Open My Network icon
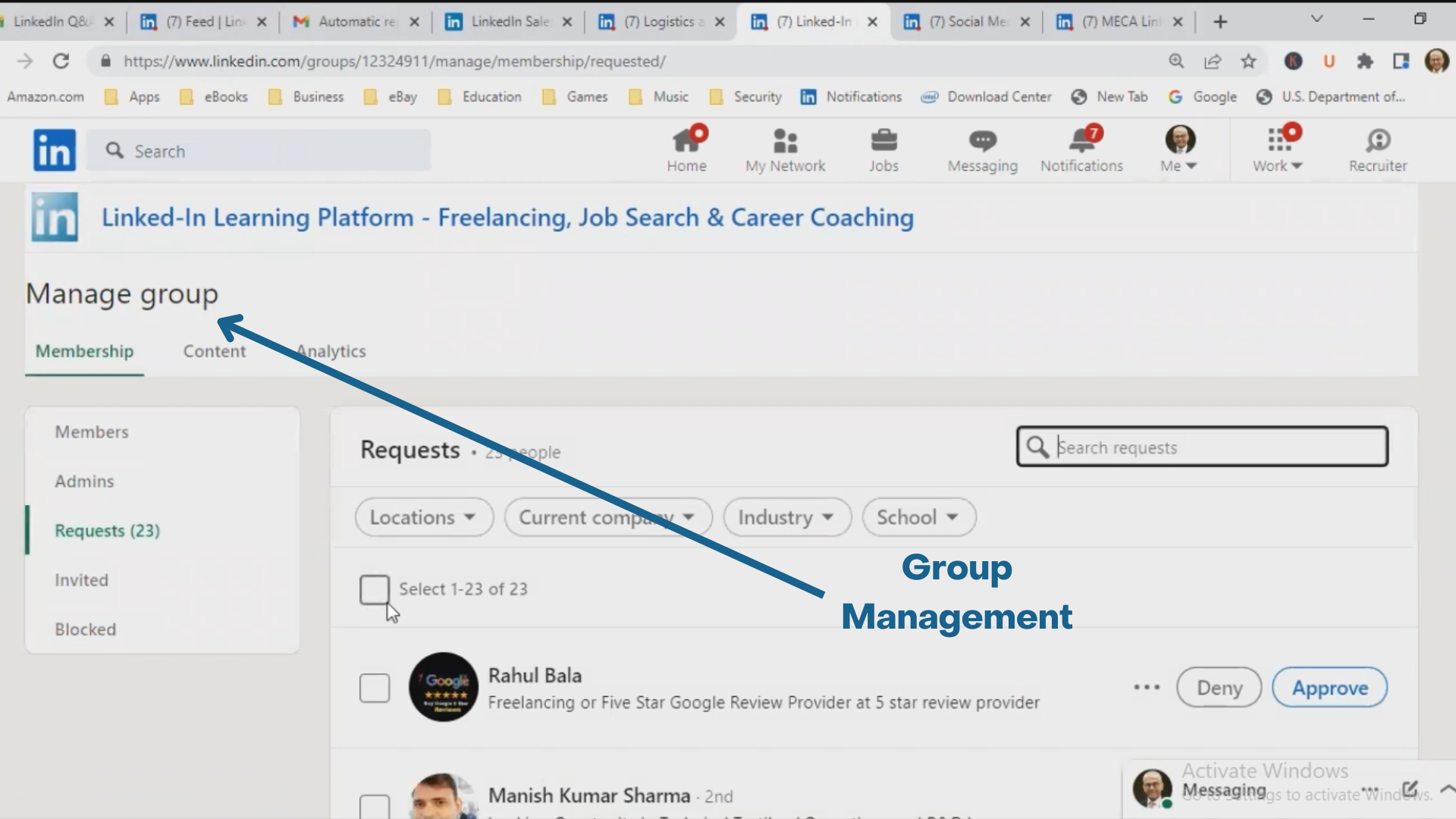 (x=785, y=149)
